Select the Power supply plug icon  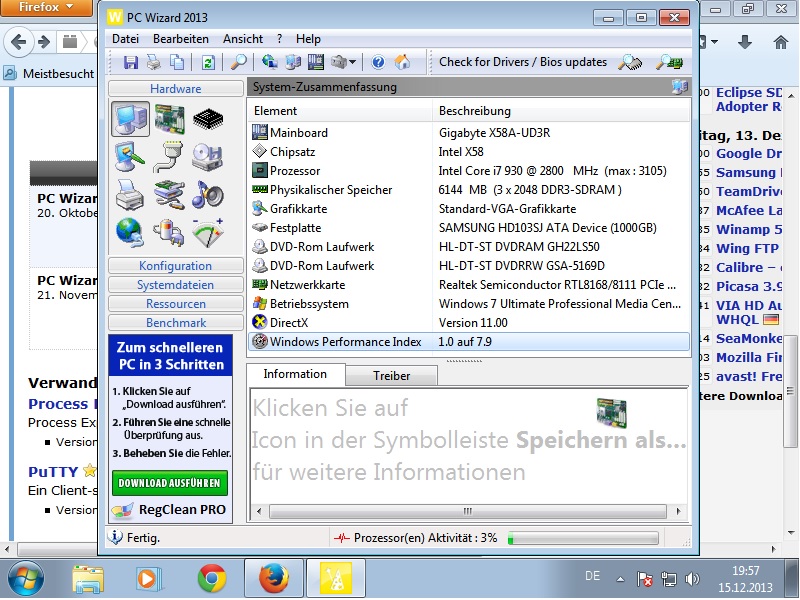pos(168,233)
